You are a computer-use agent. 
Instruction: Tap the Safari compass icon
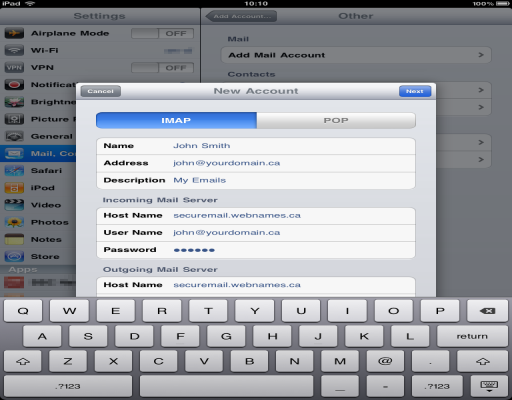pyautogui.click(x=14, y=171)
